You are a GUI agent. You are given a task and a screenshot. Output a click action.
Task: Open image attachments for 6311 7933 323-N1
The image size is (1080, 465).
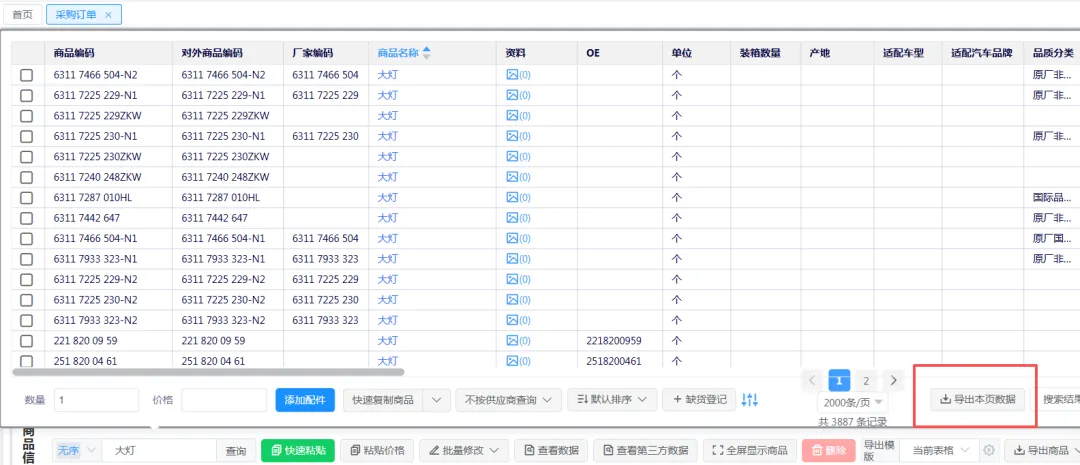pos(518,259)
